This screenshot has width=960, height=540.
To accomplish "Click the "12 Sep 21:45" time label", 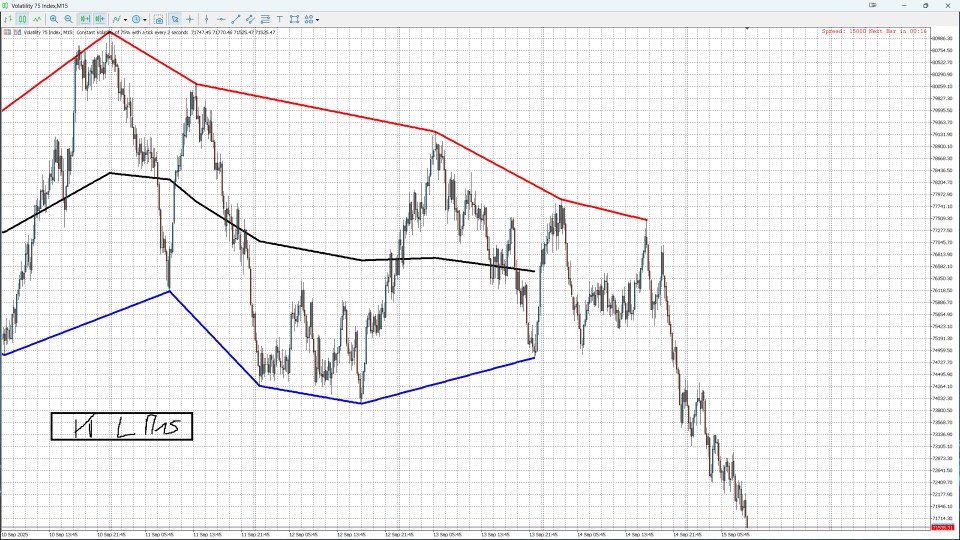I will (x=399, y=534).
